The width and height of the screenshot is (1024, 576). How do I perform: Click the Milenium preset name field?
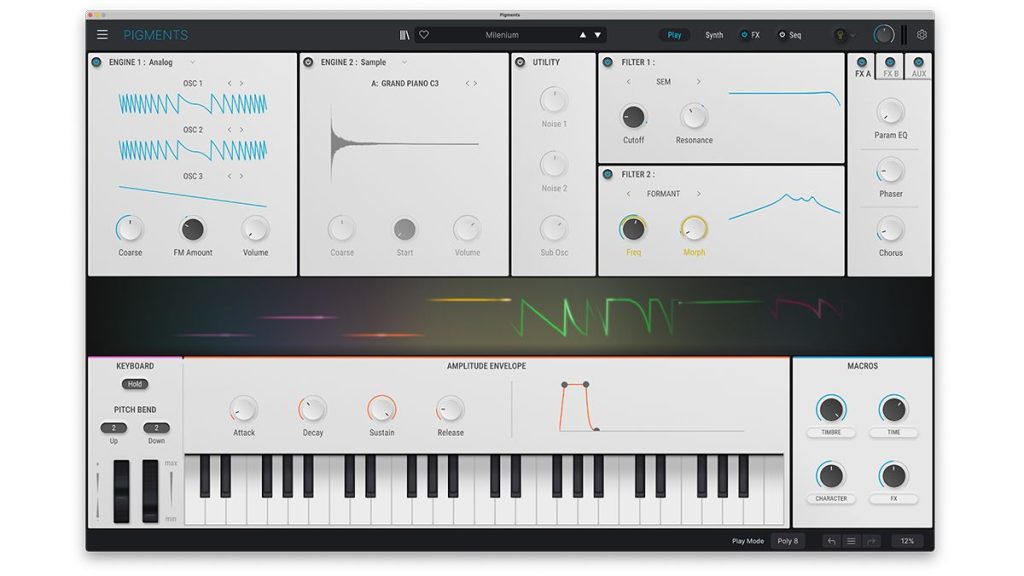pyautogui.click(x=502, y=35)
